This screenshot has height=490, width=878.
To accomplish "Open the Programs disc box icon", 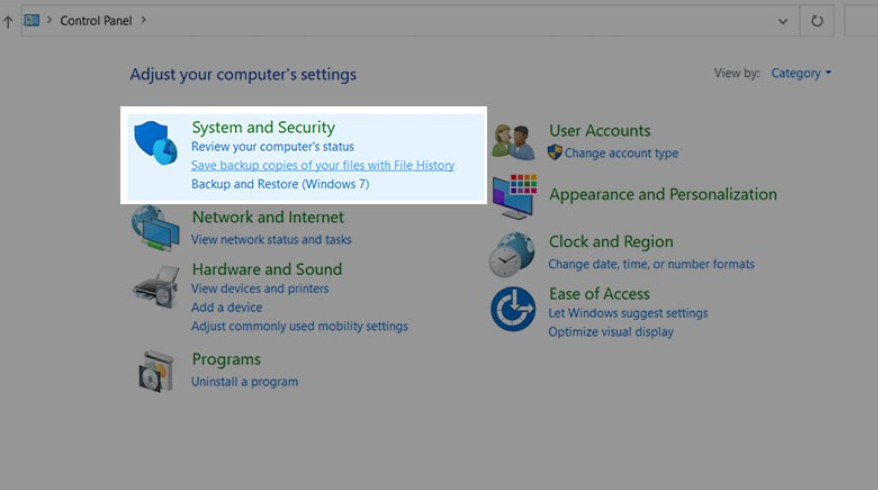I will click(156, 371).
